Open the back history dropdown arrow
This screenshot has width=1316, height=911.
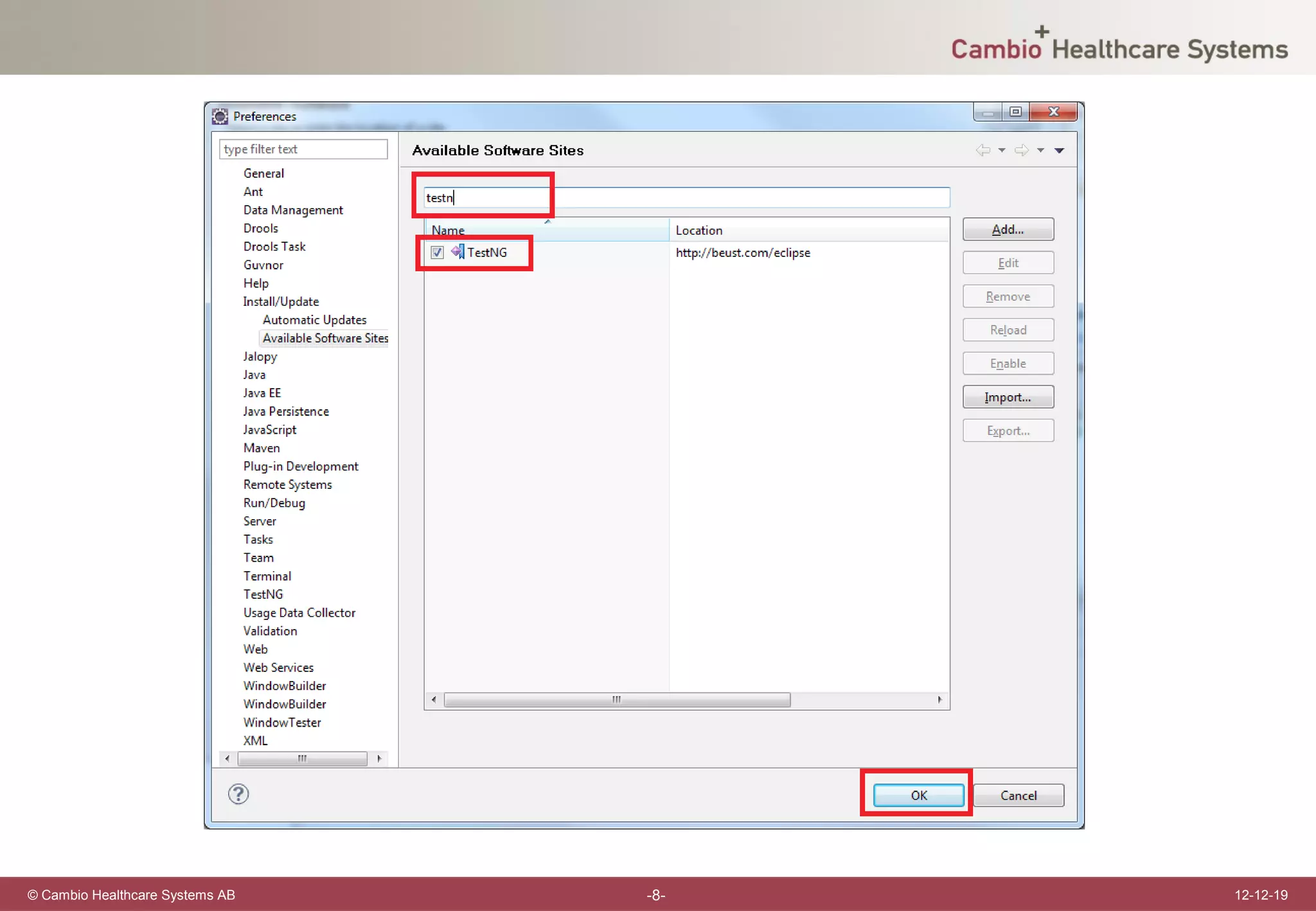[1002, 150]
